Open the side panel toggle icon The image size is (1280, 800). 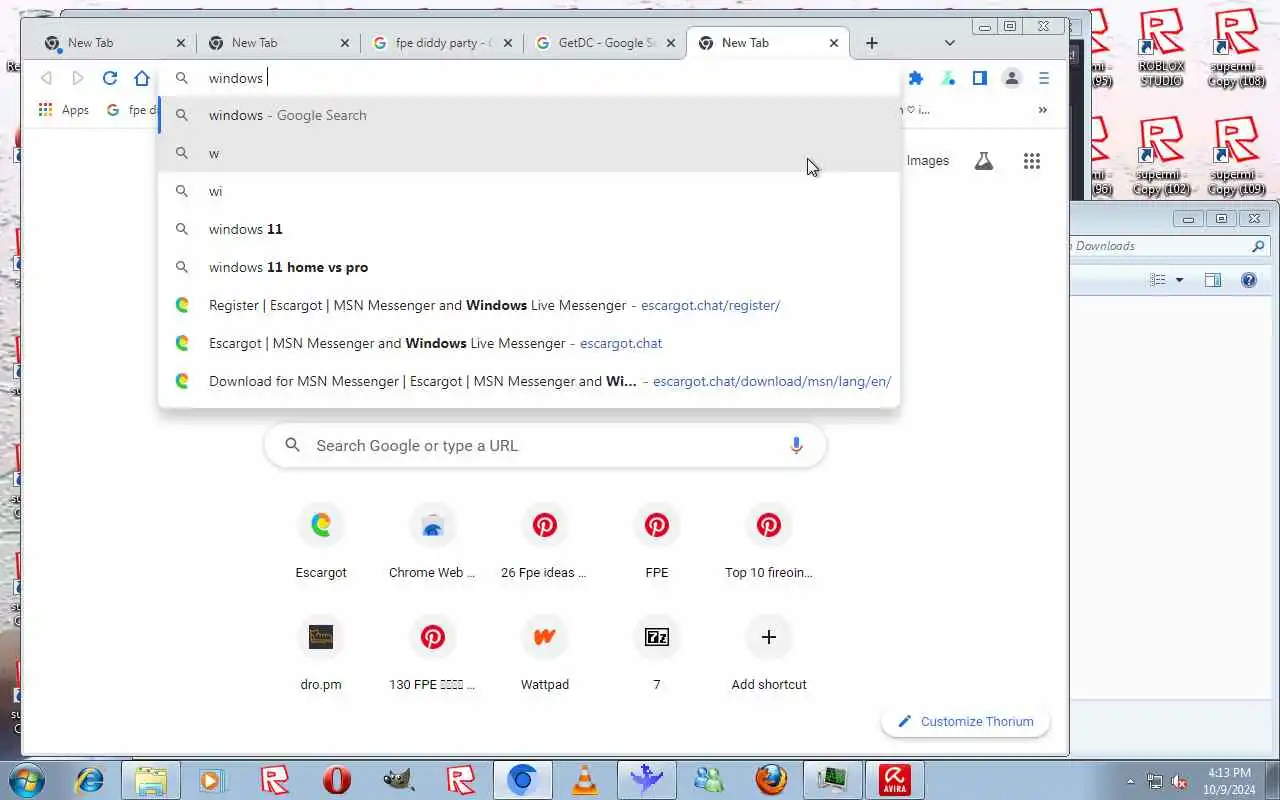click(x=980, y=78)
